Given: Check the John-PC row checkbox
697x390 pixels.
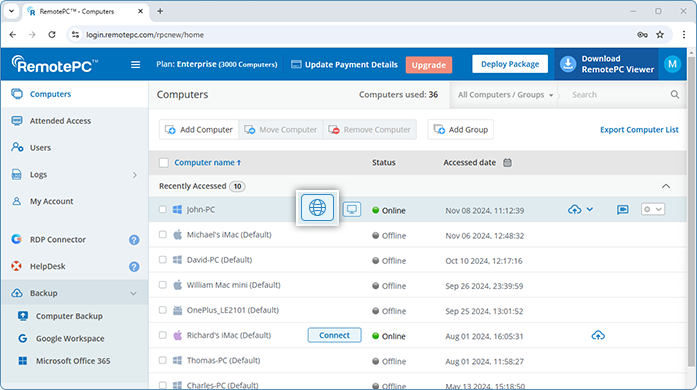Looking at the screenshot, I should tap(163, 209).
